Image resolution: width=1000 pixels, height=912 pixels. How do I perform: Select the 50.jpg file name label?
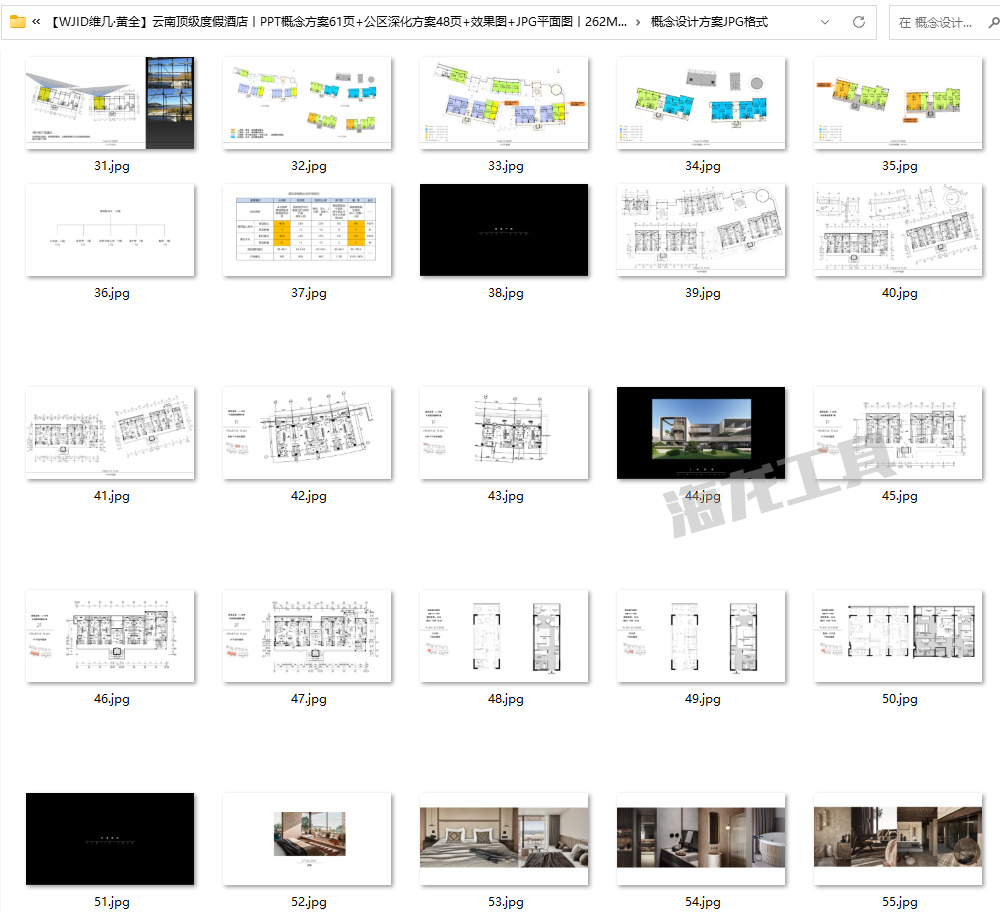[899, 699]
